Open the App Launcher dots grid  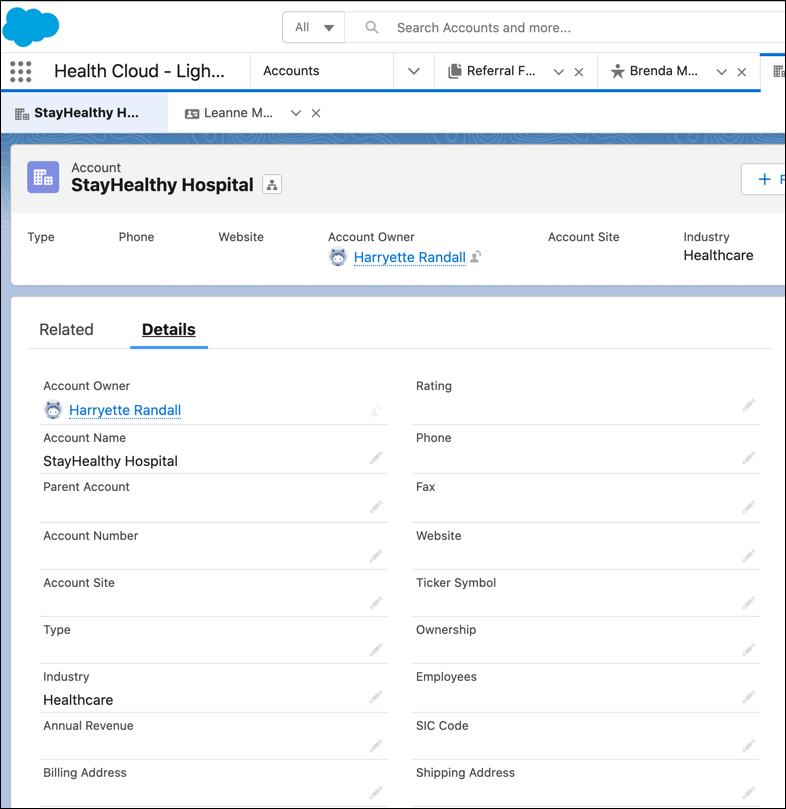(21, 71)
